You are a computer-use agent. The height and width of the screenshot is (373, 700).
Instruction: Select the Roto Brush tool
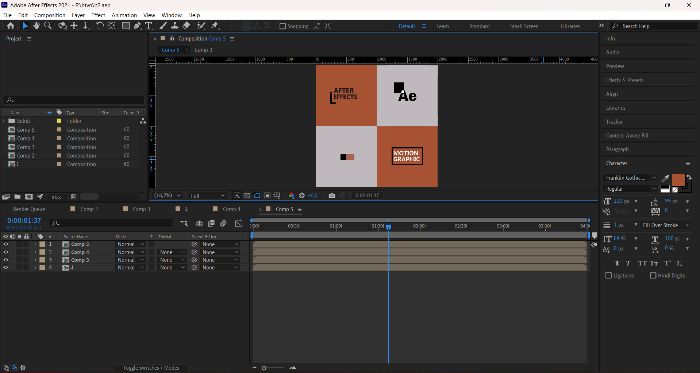point(201,26)
